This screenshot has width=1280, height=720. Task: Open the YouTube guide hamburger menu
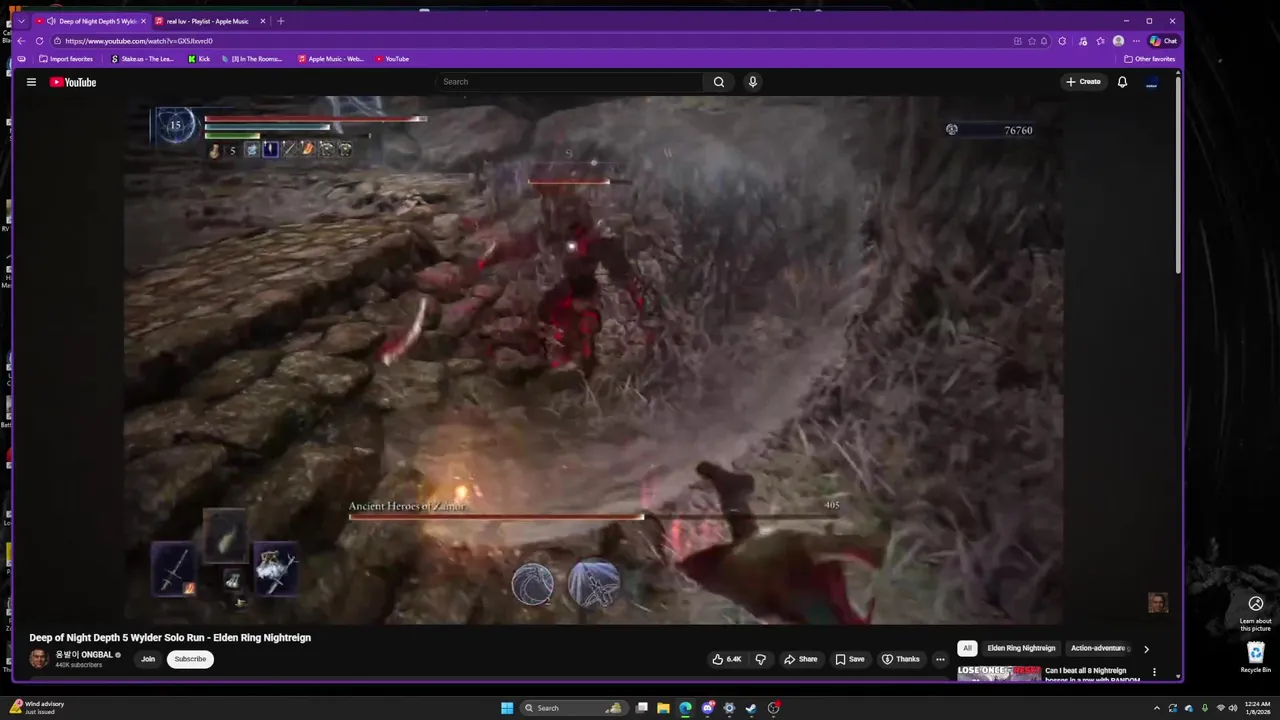[x=31, y=82]
